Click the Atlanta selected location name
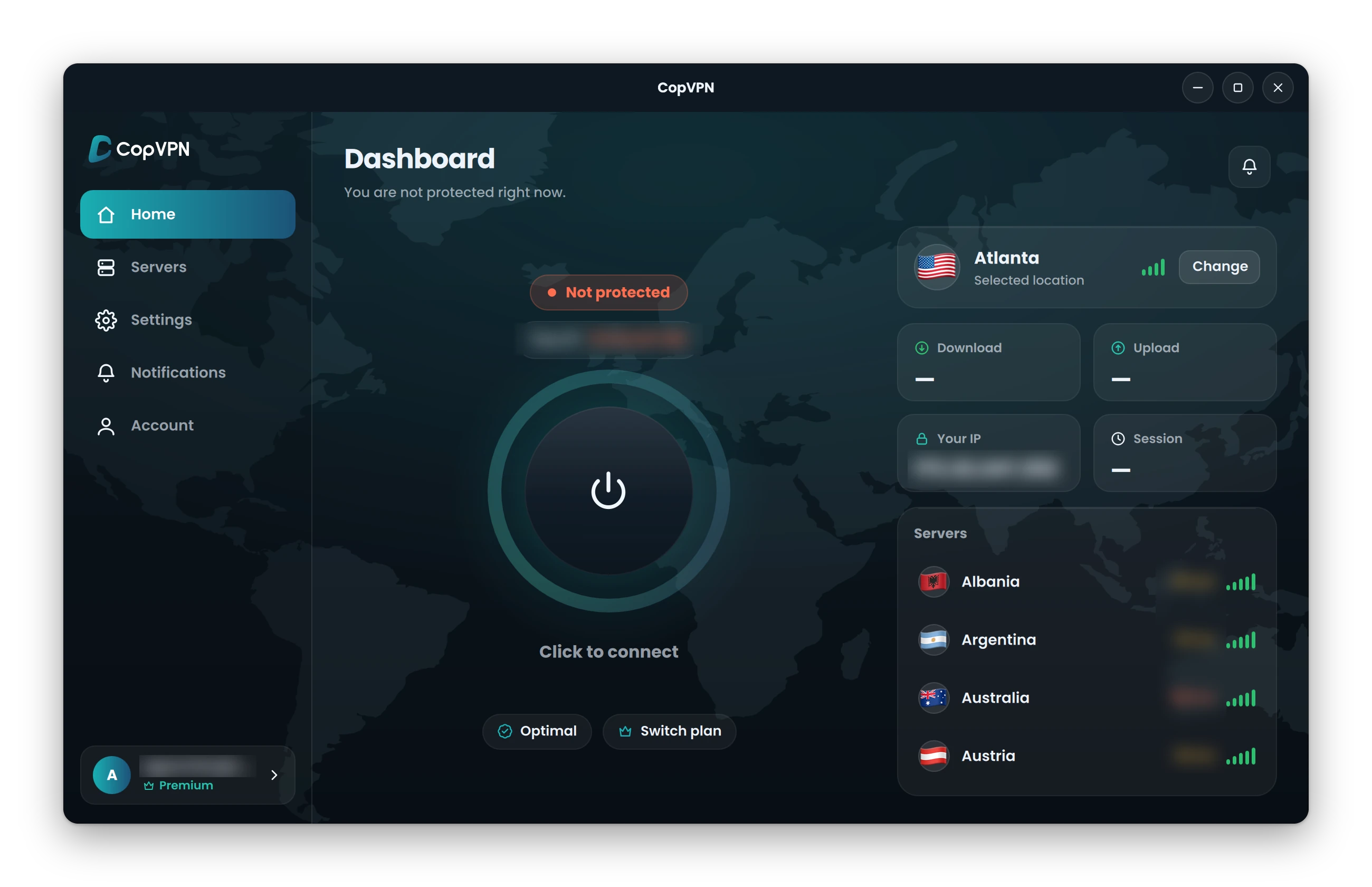 point(1006,258)
